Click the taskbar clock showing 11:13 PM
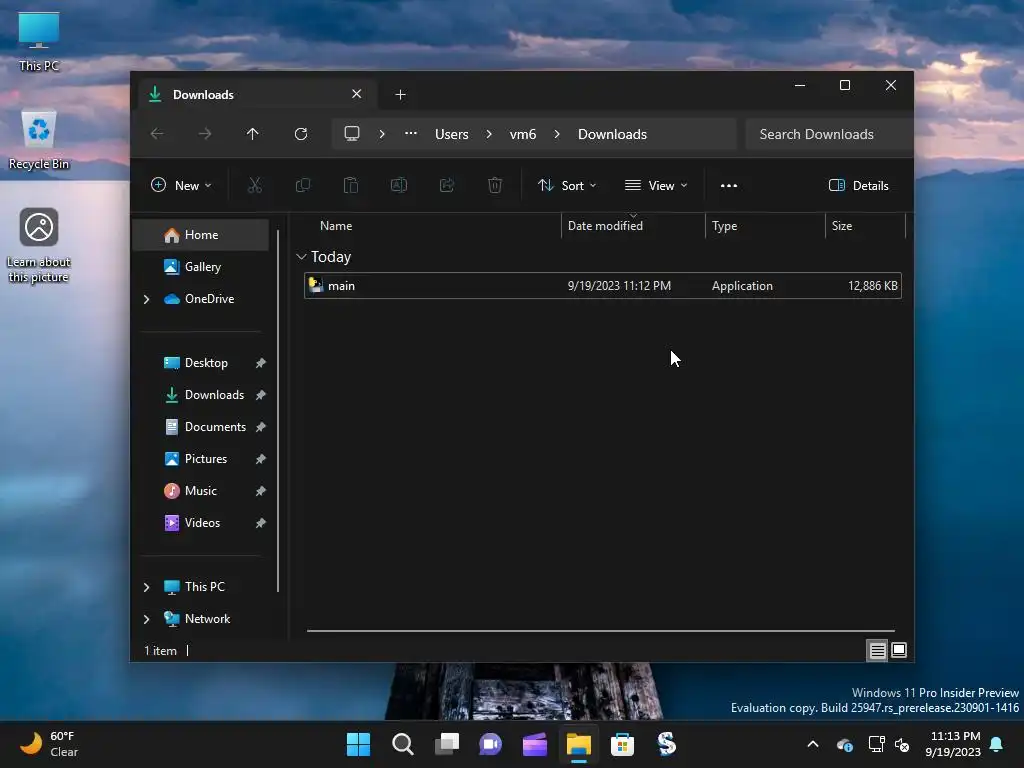Viewport: 1024px width, 768px height. (x=953, y=744)
